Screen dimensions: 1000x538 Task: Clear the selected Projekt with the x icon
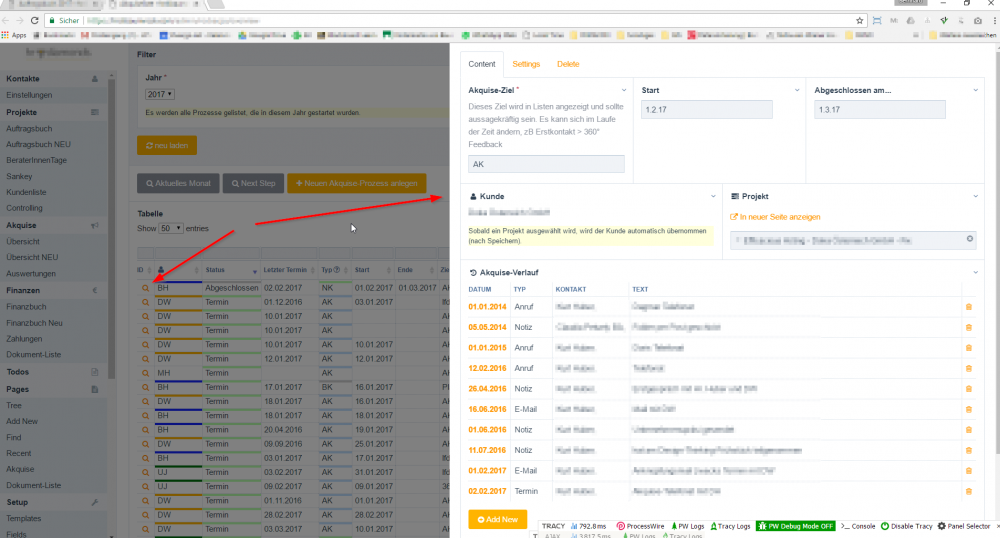point(969,239)
